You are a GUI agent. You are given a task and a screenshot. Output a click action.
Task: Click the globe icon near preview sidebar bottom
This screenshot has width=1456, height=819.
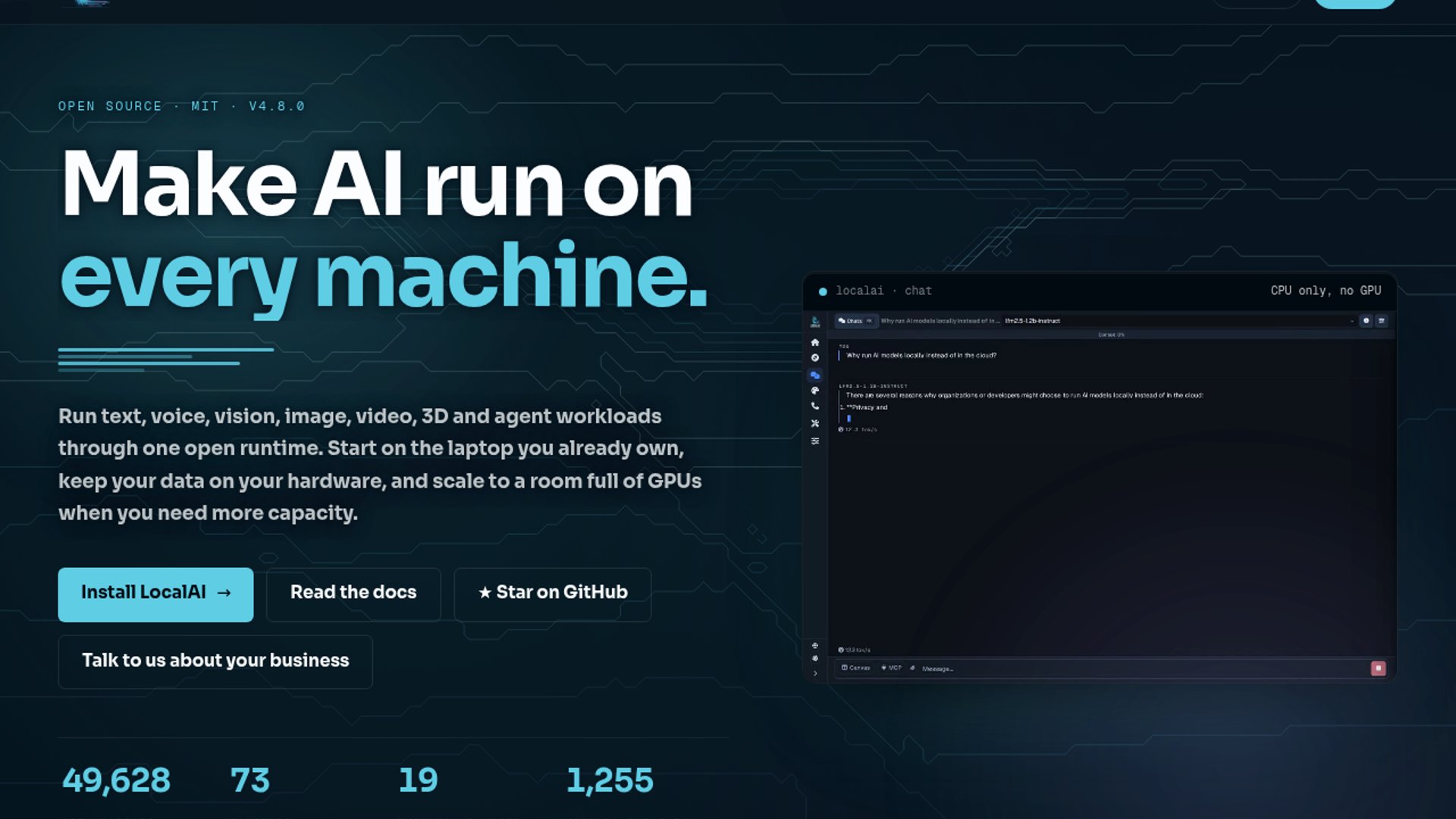tap(815, 646)
